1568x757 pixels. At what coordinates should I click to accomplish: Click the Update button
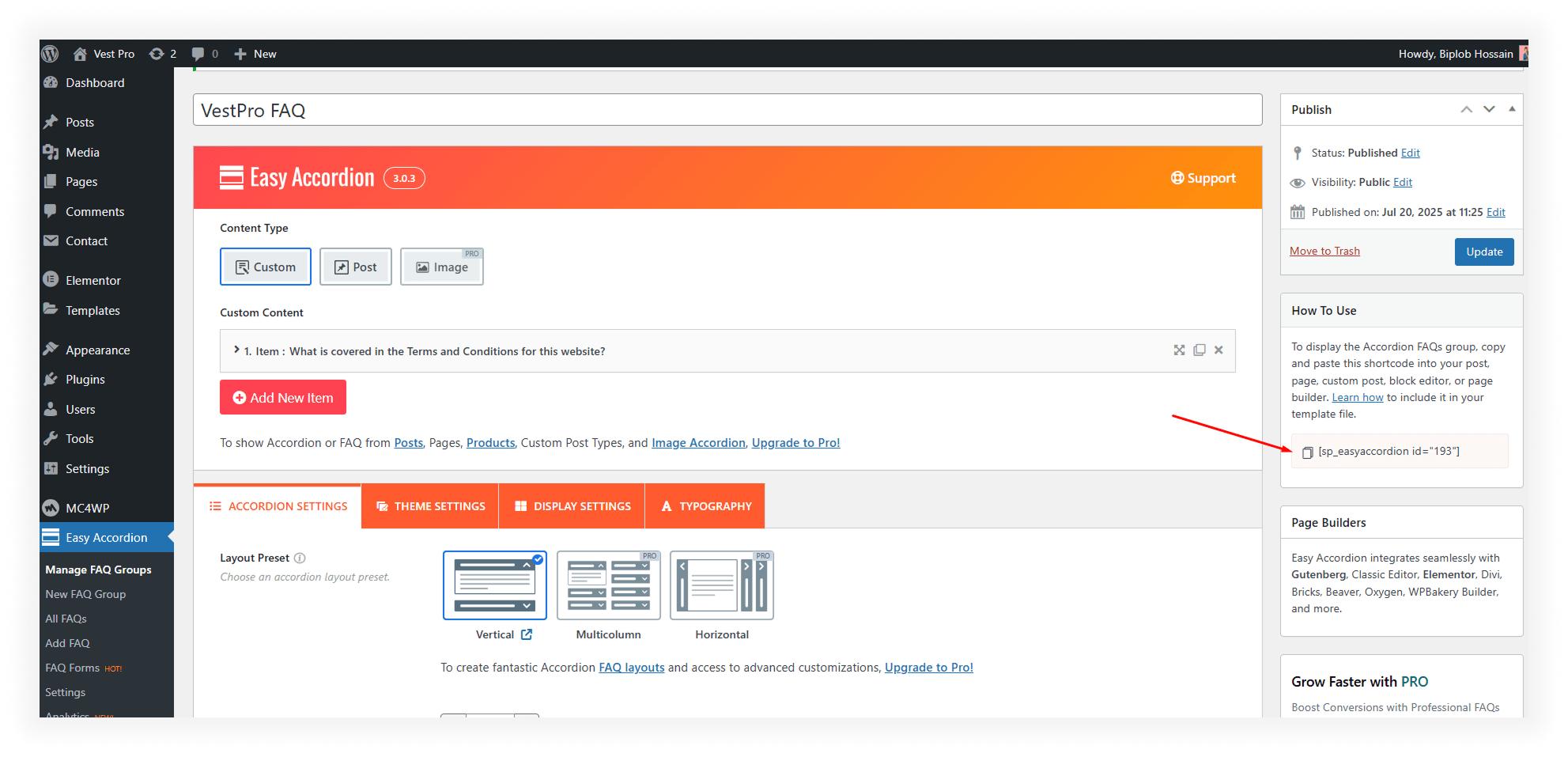pos(1484,252)
